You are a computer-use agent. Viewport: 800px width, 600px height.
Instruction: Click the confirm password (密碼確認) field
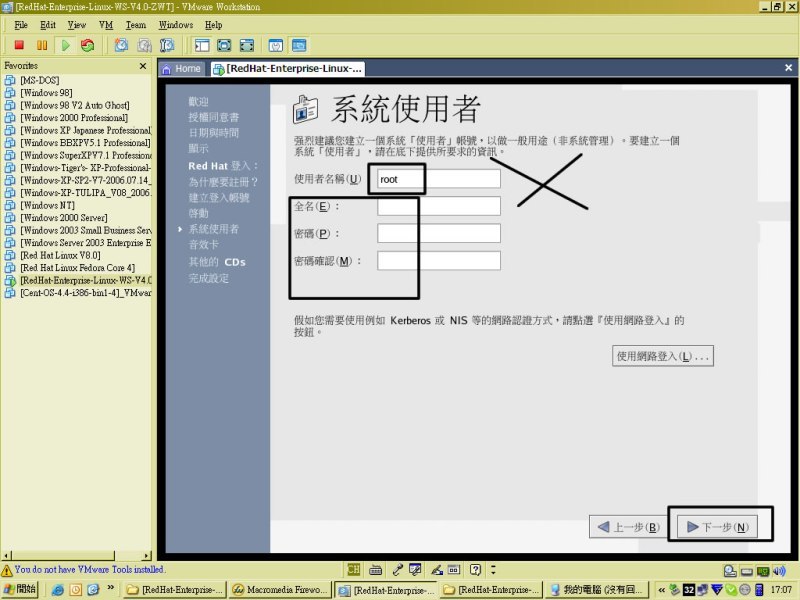439,261
